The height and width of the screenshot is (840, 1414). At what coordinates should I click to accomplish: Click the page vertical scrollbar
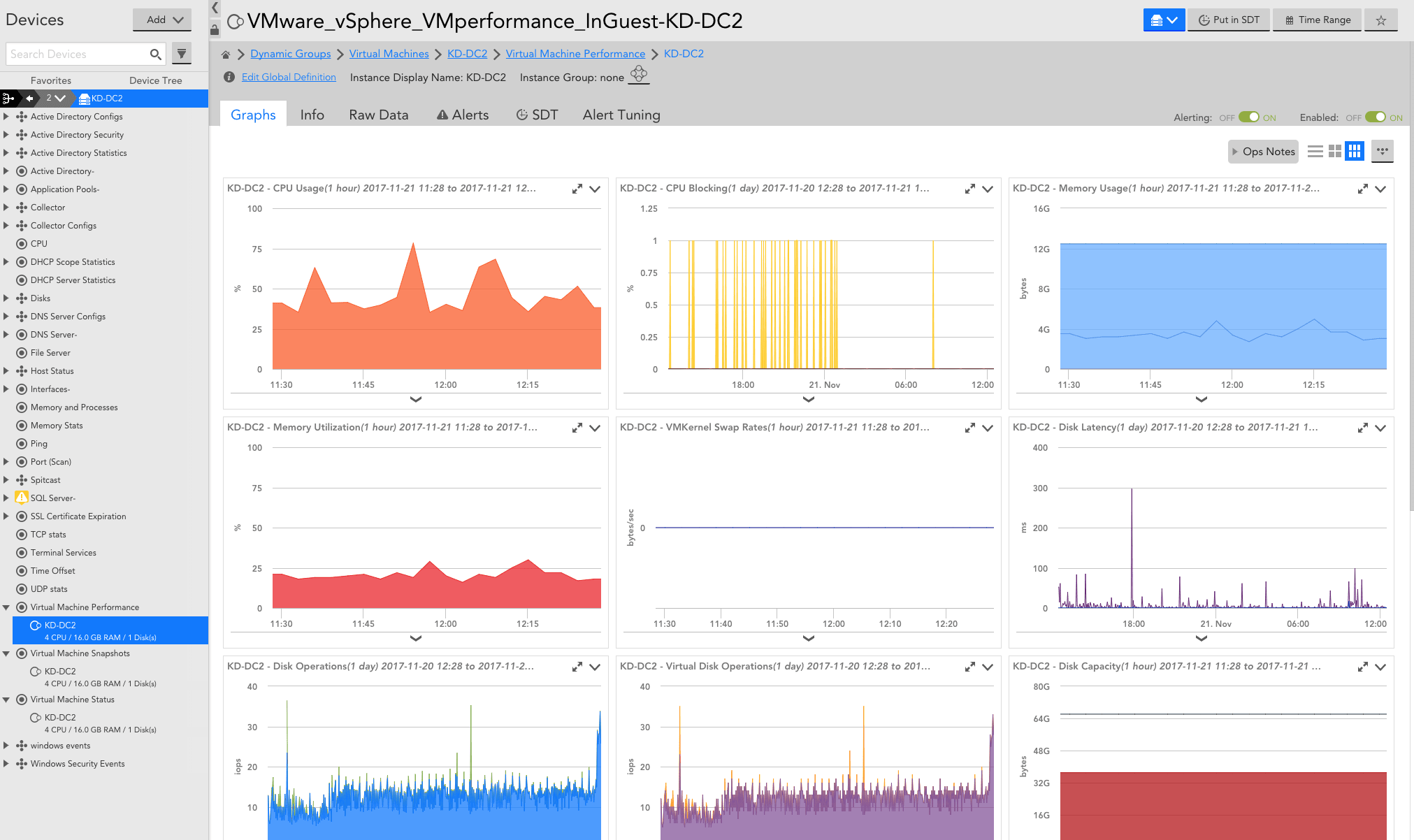pos(1411,276)
